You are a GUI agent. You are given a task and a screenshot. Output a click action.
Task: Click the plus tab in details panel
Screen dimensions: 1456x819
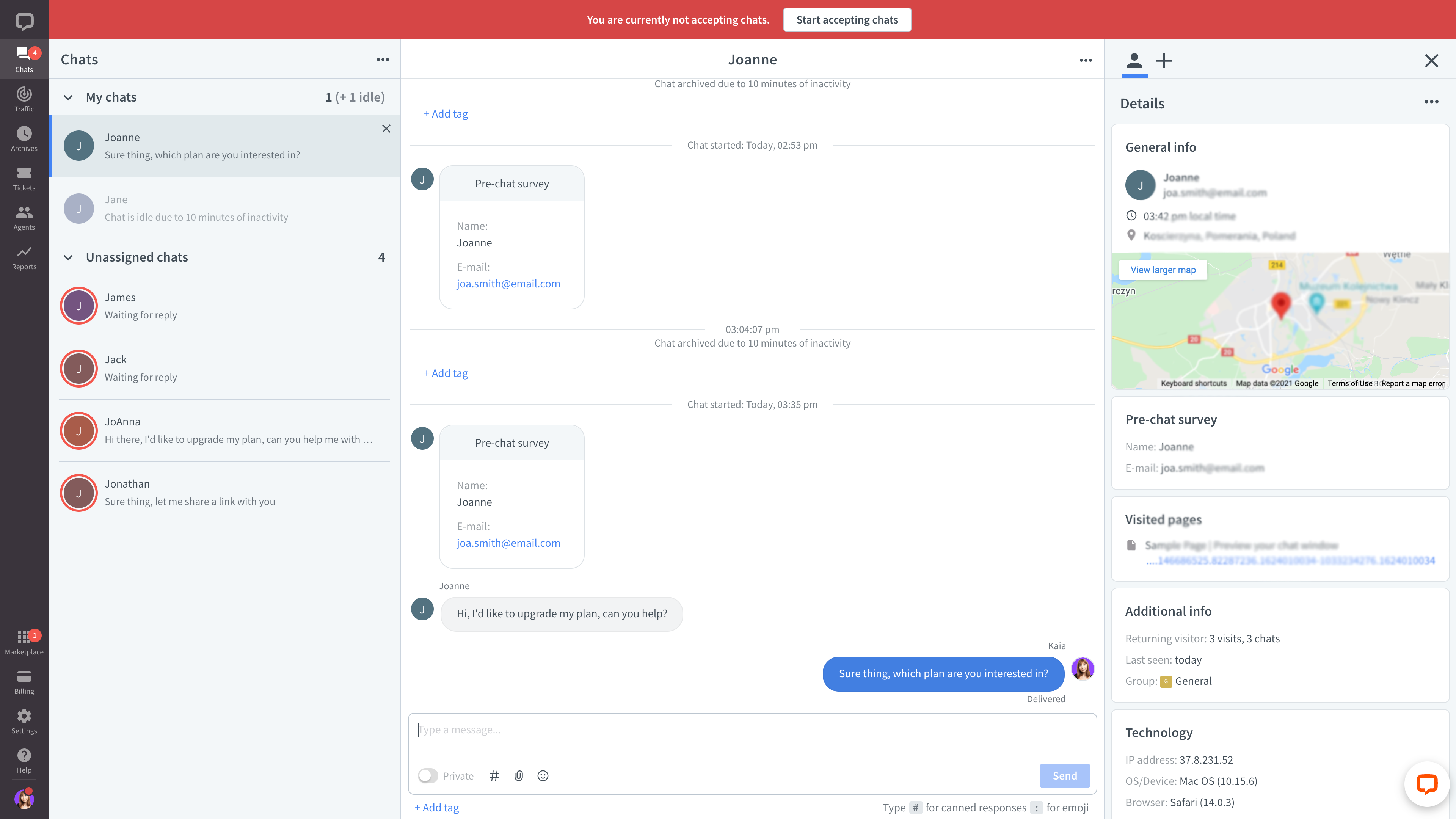1164,61
